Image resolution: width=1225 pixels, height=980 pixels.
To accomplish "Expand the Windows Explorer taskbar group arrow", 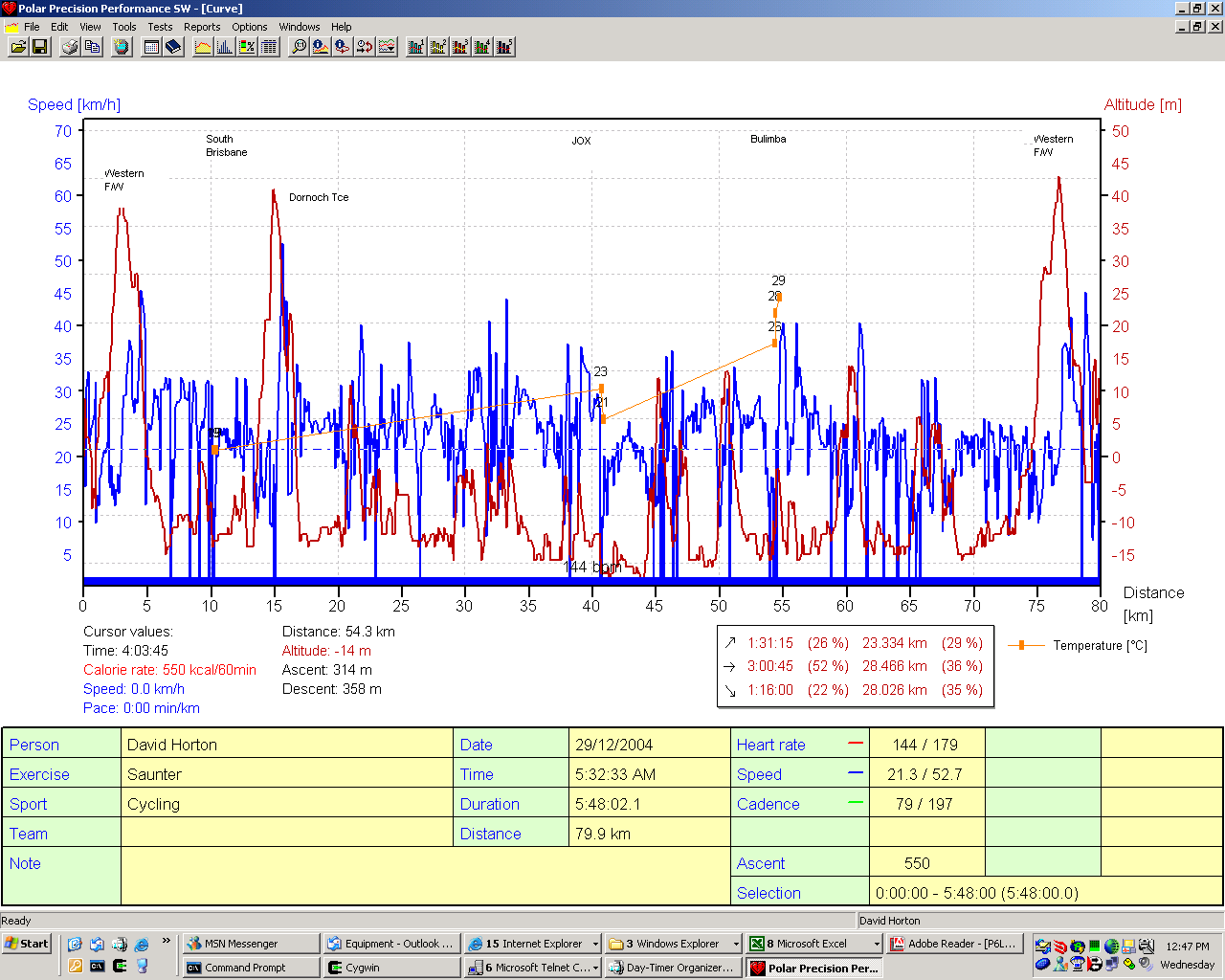I will (x=736, y=944).
